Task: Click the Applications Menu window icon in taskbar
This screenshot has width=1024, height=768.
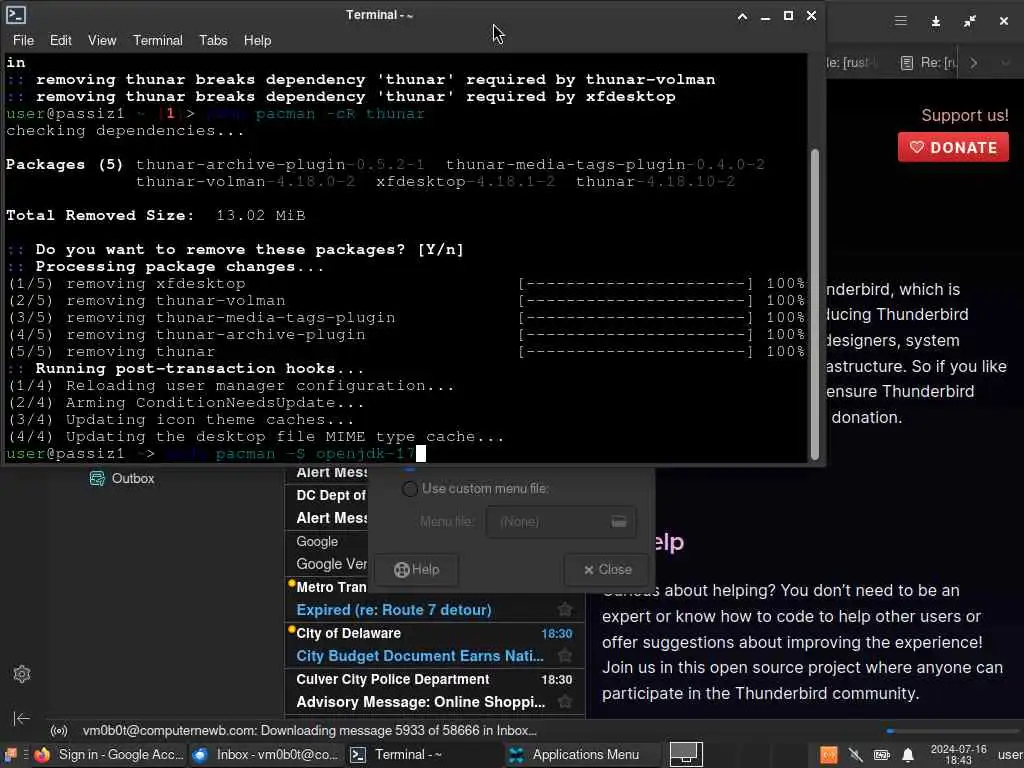Action: [x=516, y=756]
